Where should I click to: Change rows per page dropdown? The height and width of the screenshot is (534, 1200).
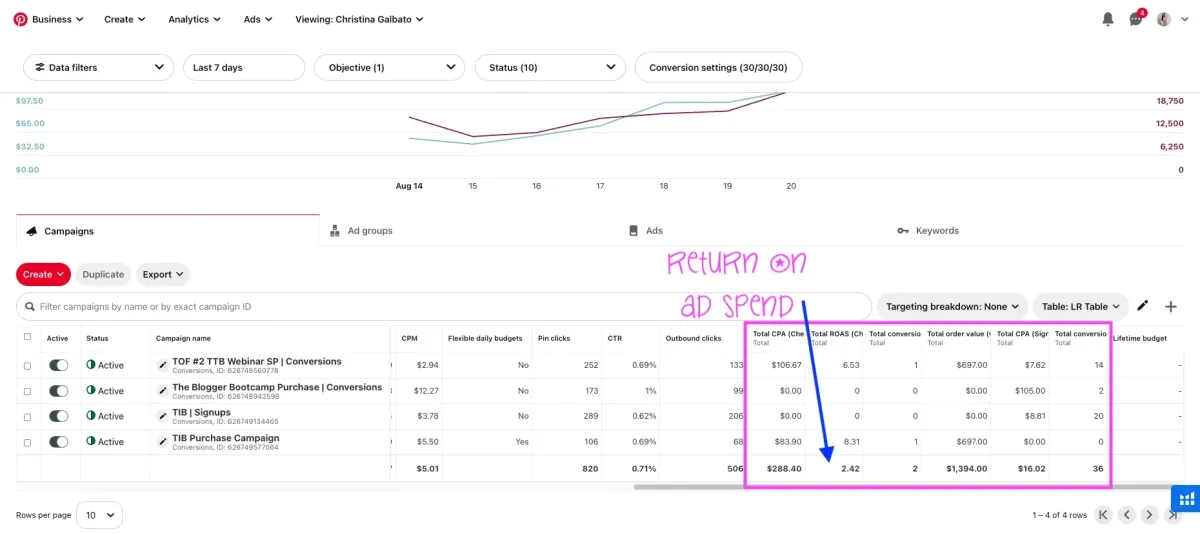click(x=99, y=515)
